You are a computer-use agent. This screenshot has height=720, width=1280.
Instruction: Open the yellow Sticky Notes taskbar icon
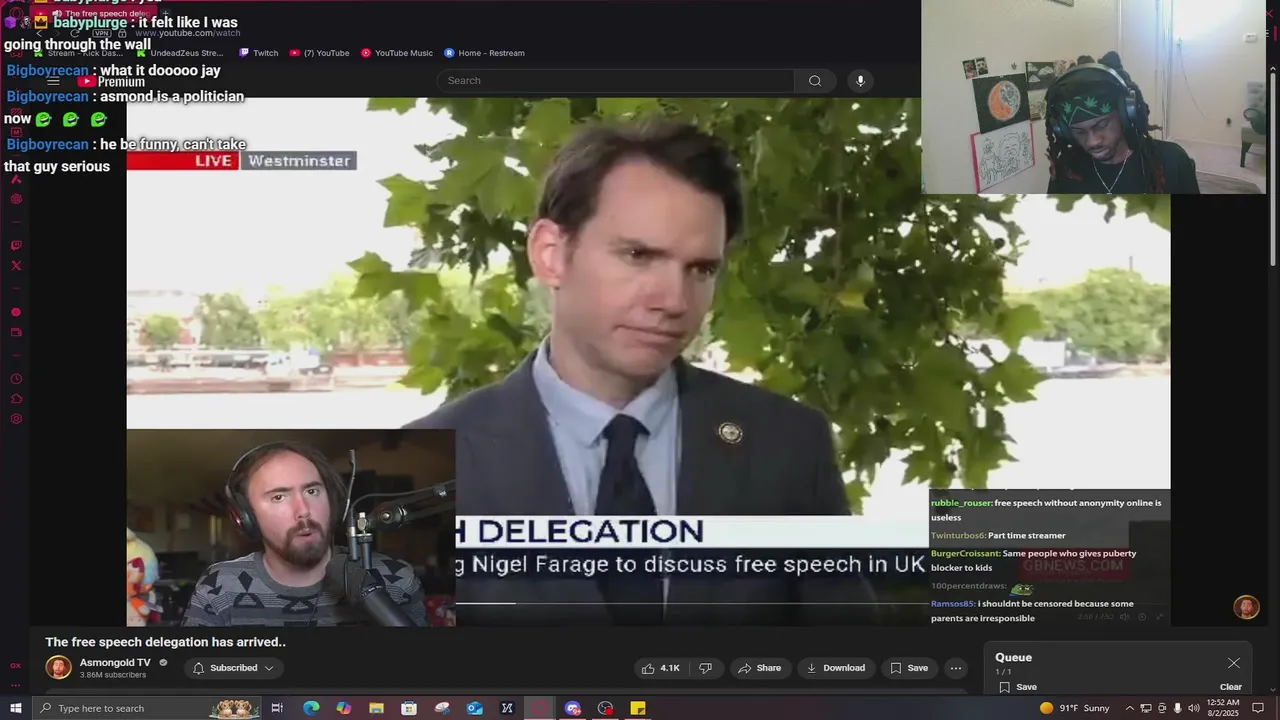638,708
